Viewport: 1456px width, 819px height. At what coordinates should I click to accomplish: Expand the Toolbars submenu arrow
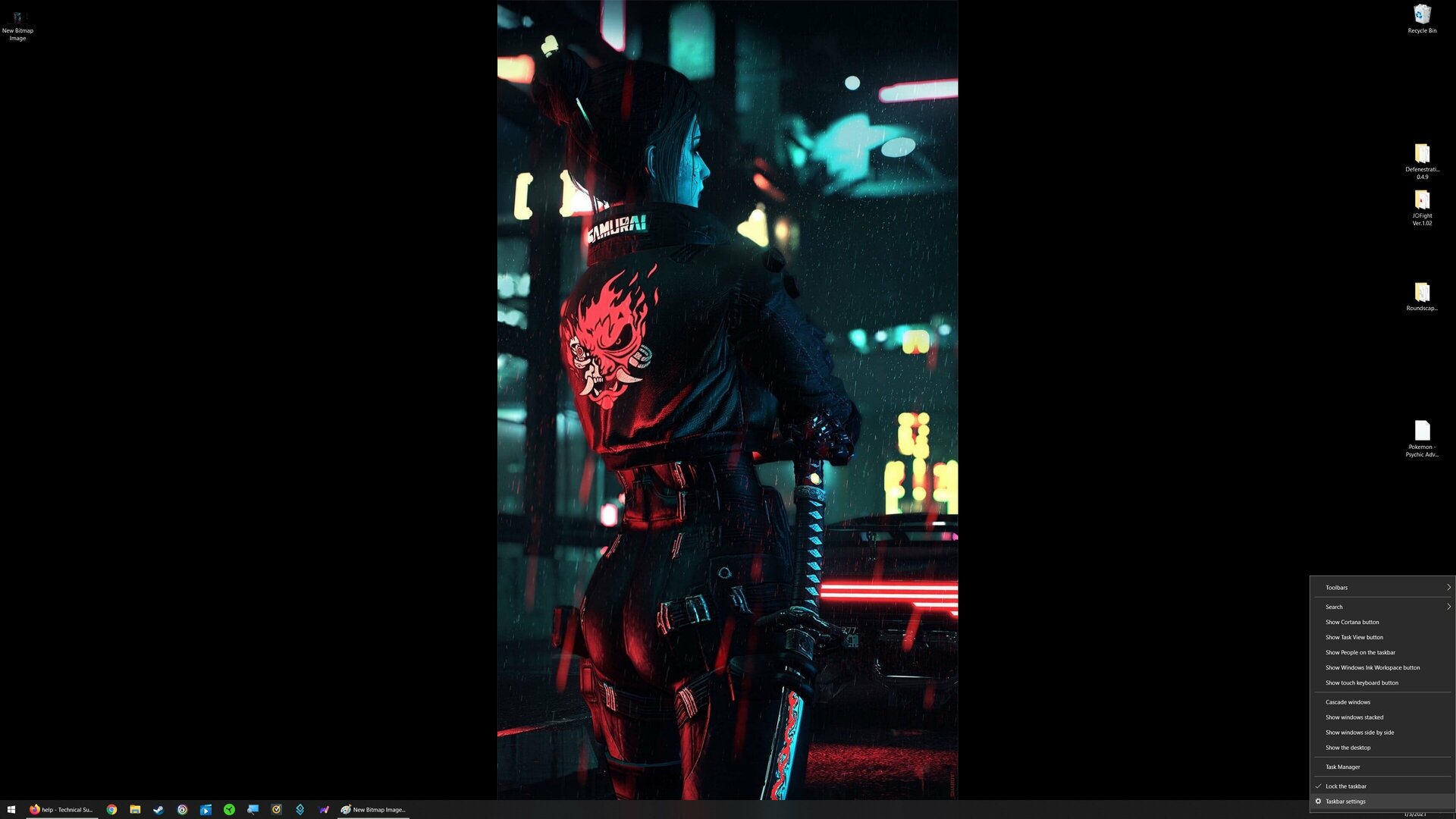point(1448,587)
